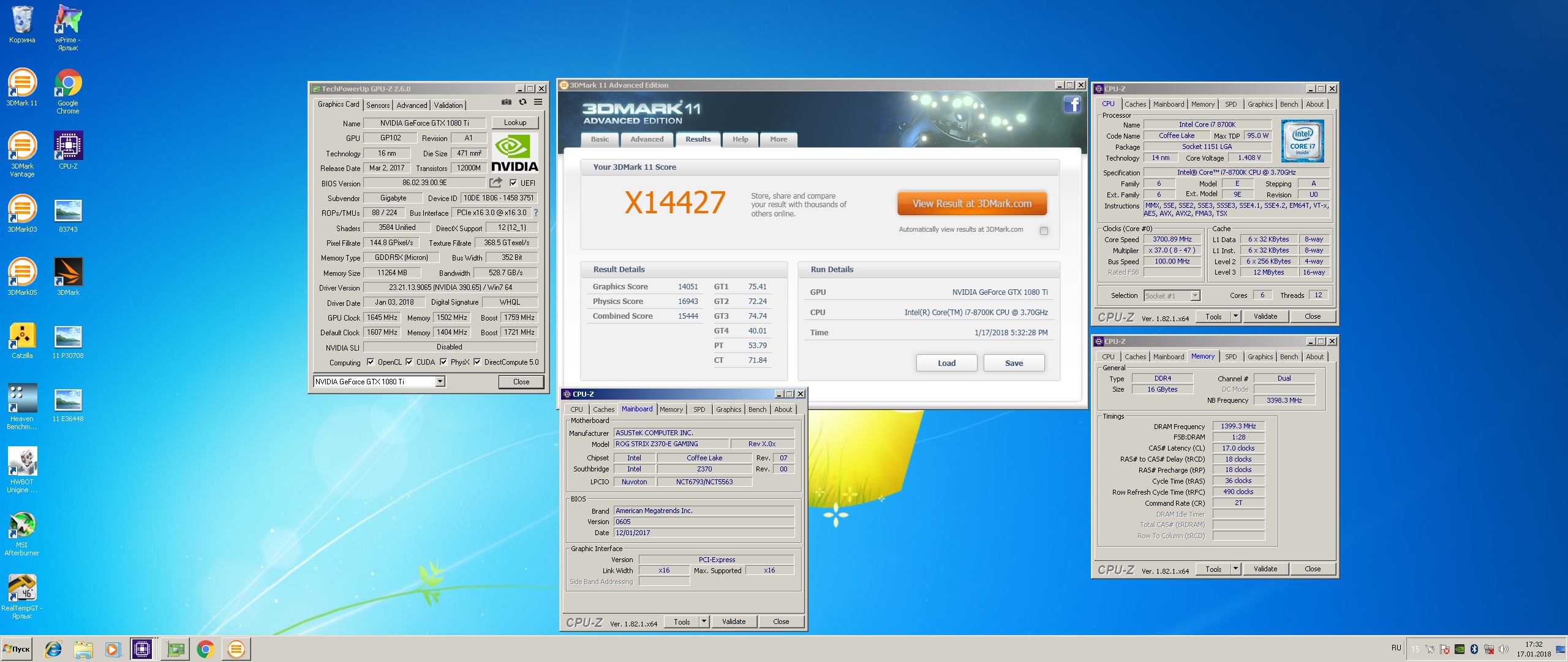Open the Корзина recycle bin desktop icon

(x=22, y=25)
